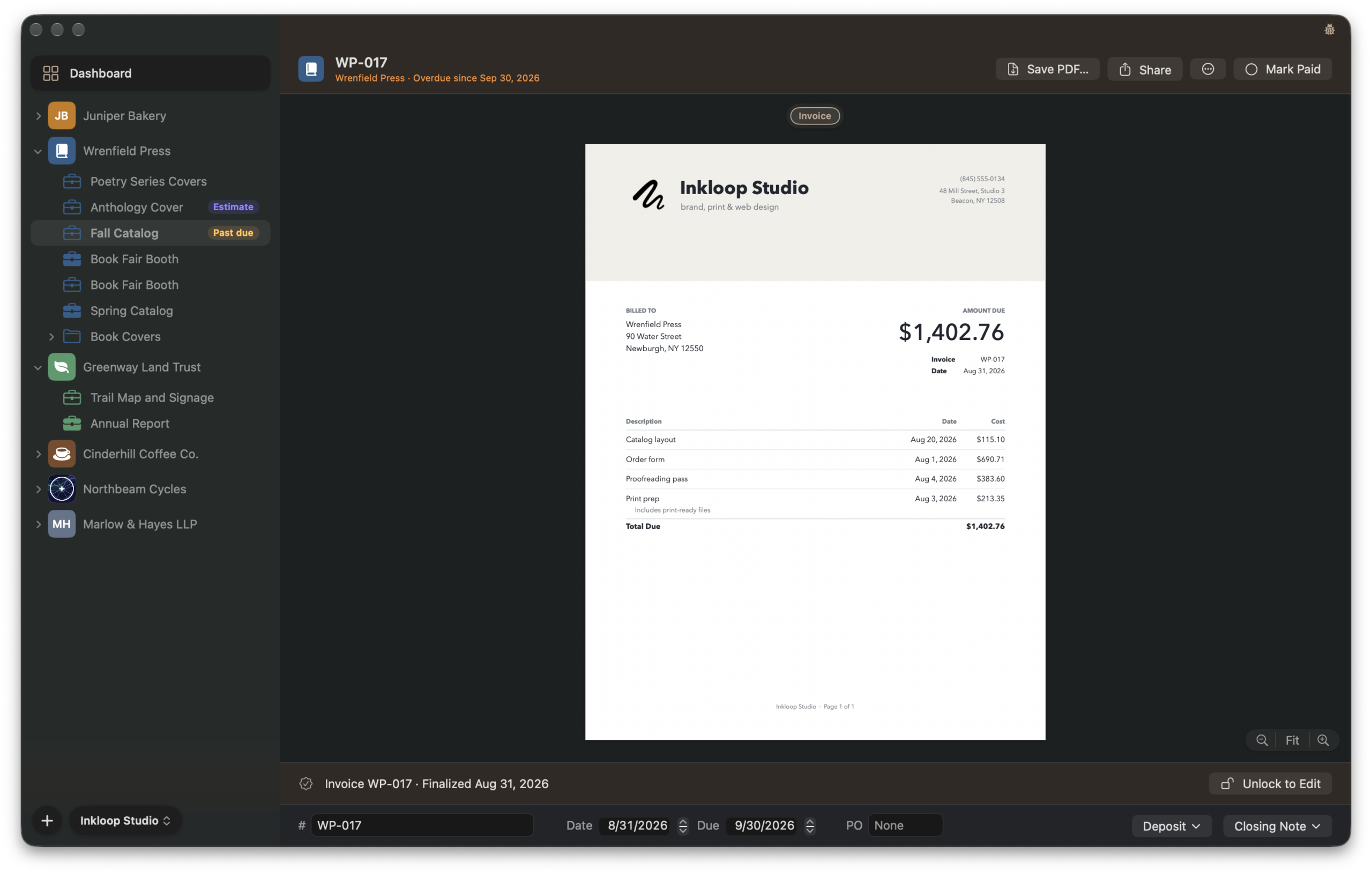
Task: Click the Wrenfield Press book icon in sidebar
Action: point(62,151)
